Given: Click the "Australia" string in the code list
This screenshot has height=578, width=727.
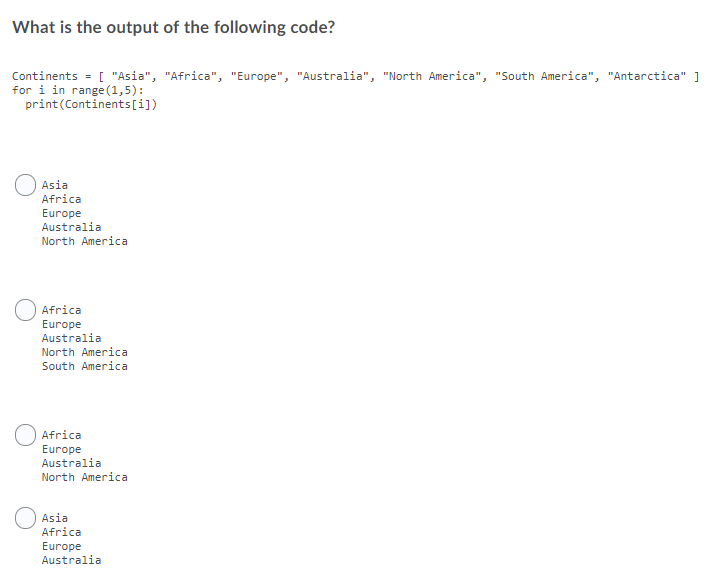Looking at the screenshot, I should pos(333,76).
